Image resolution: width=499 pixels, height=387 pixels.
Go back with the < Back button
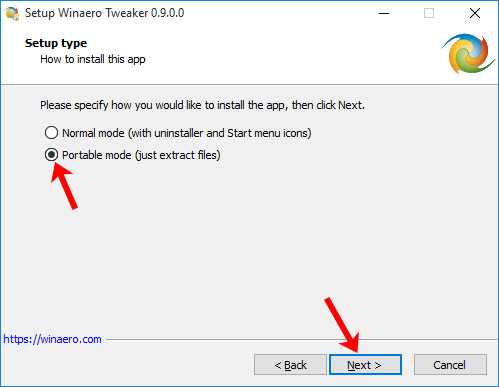[290, 365]
